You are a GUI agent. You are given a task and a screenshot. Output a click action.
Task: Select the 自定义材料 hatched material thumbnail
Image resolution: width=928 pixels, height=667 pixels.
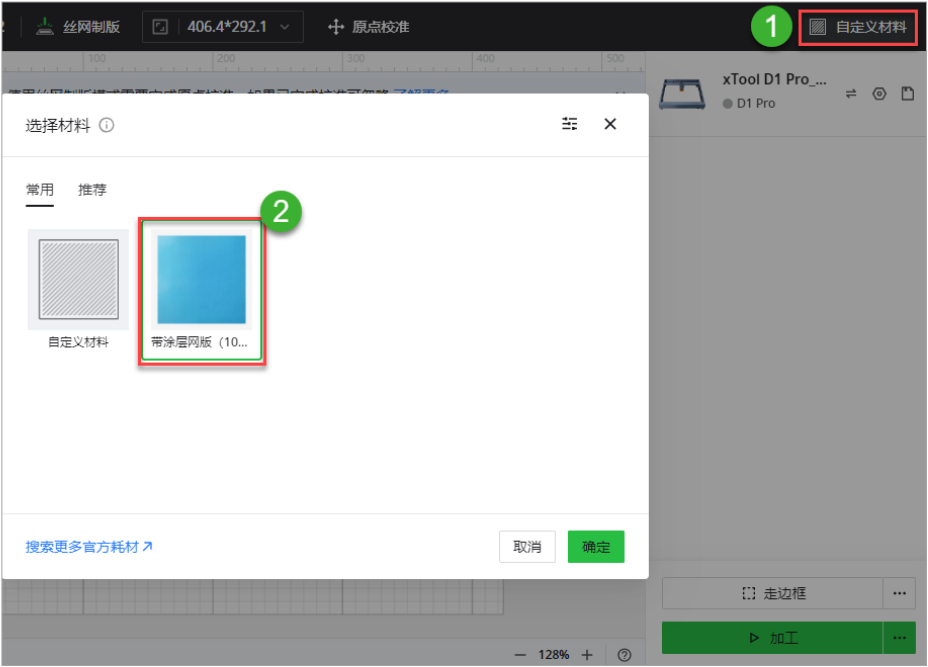pyautogui.click(x=78, y=280)
